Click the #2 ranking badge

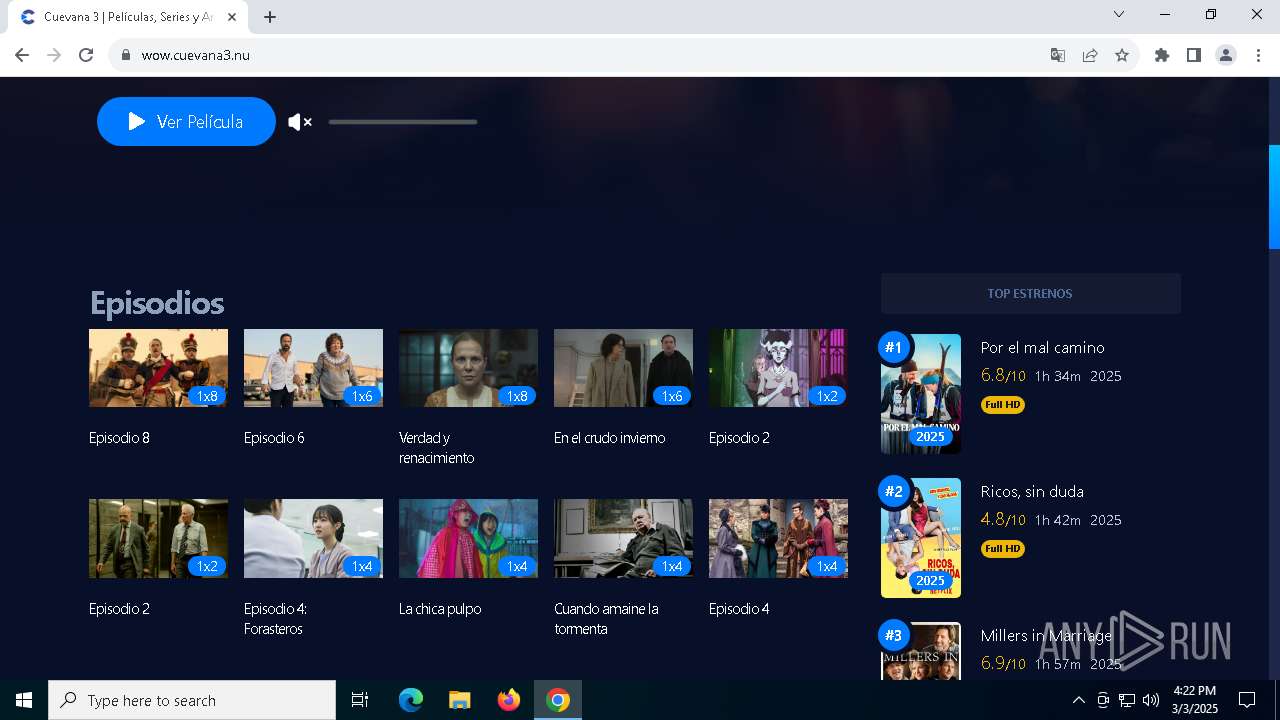[893, 491]
